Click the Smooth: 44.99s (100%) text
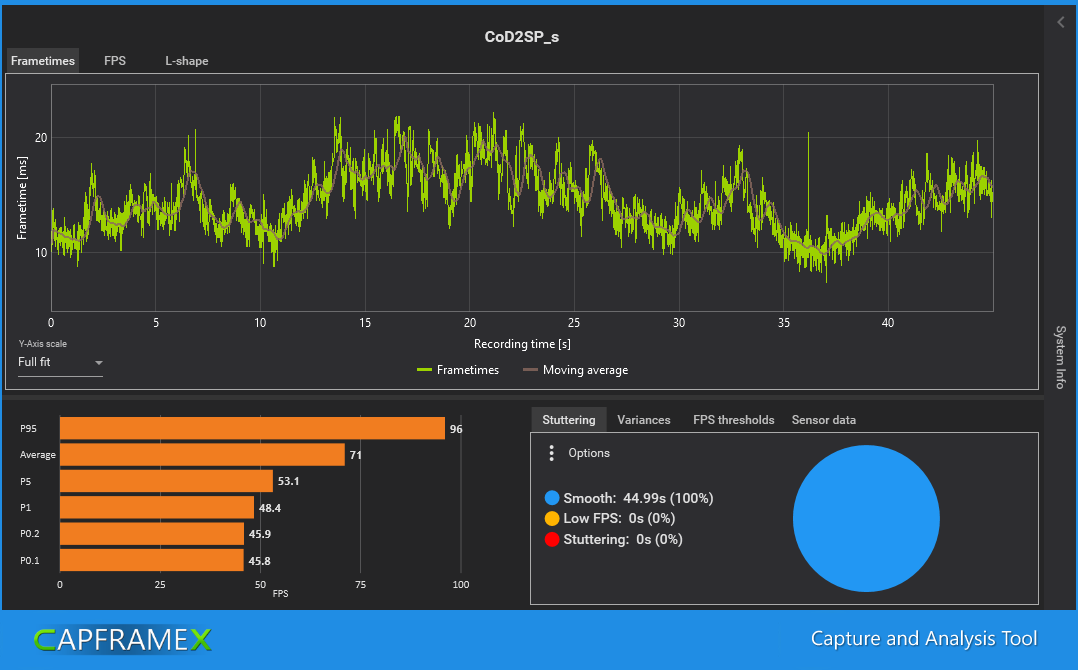The height and width of the screenshot is (670, 1078). point(638,498)
